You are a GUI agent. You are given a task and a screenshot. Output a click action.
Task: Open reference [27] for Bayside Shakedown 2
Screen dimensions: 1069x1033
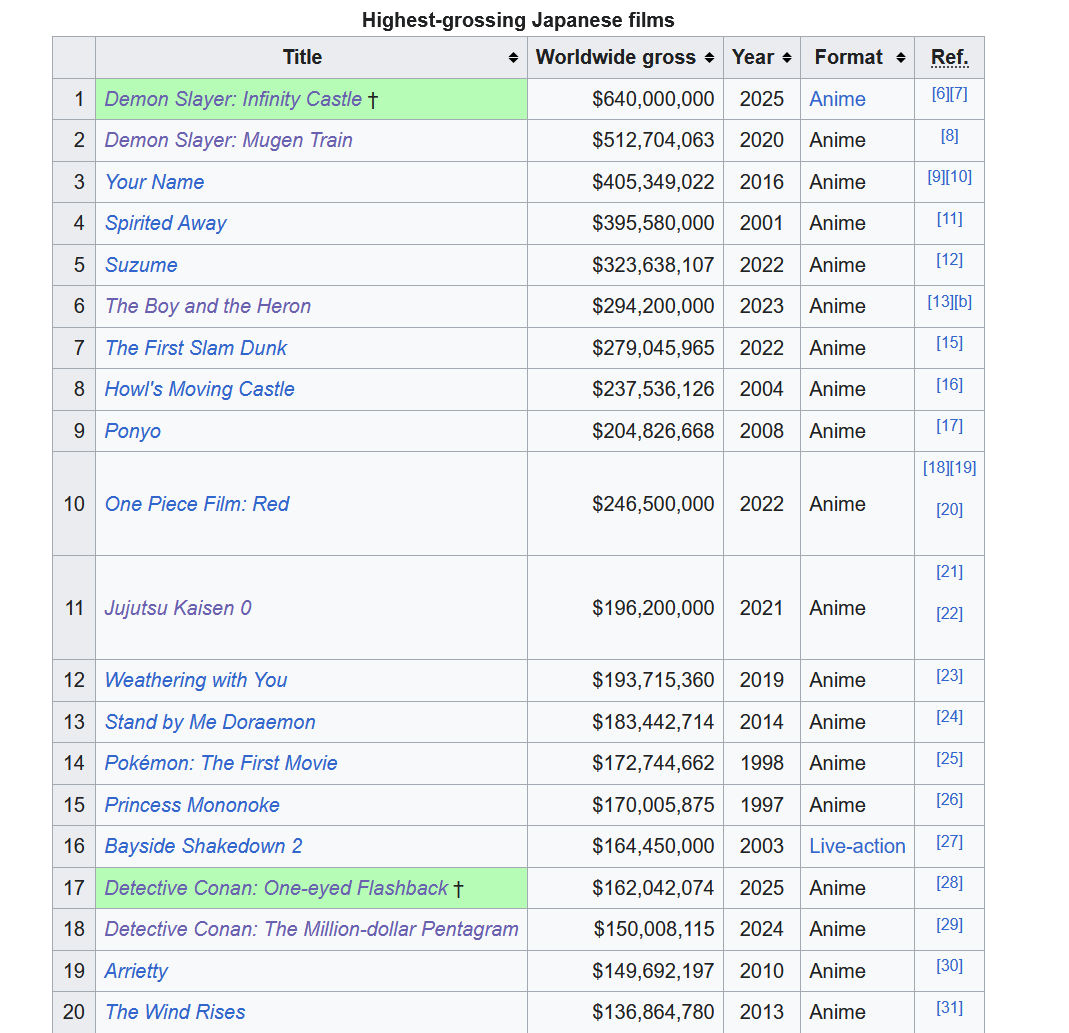pyautogui.click(x=950, y=841)
